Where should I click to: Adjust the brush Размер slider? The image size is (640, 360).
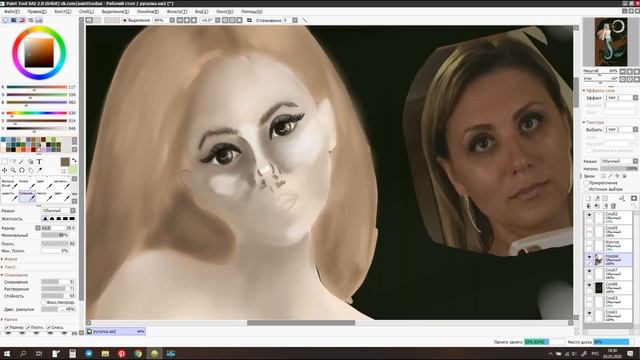tap(58, 228)
